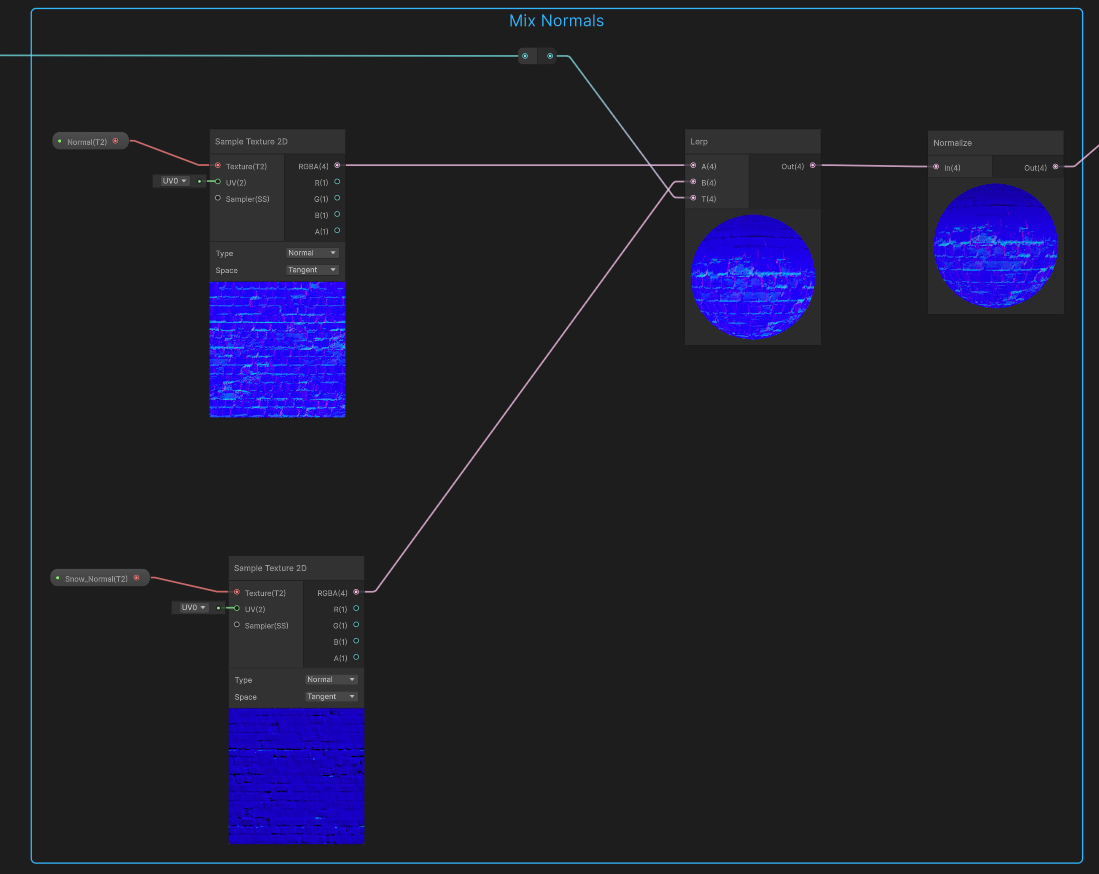Open the Space dropdown on top Sample Texture 2D
This screenshot has width=1099, height=874.
coord(312,270)
